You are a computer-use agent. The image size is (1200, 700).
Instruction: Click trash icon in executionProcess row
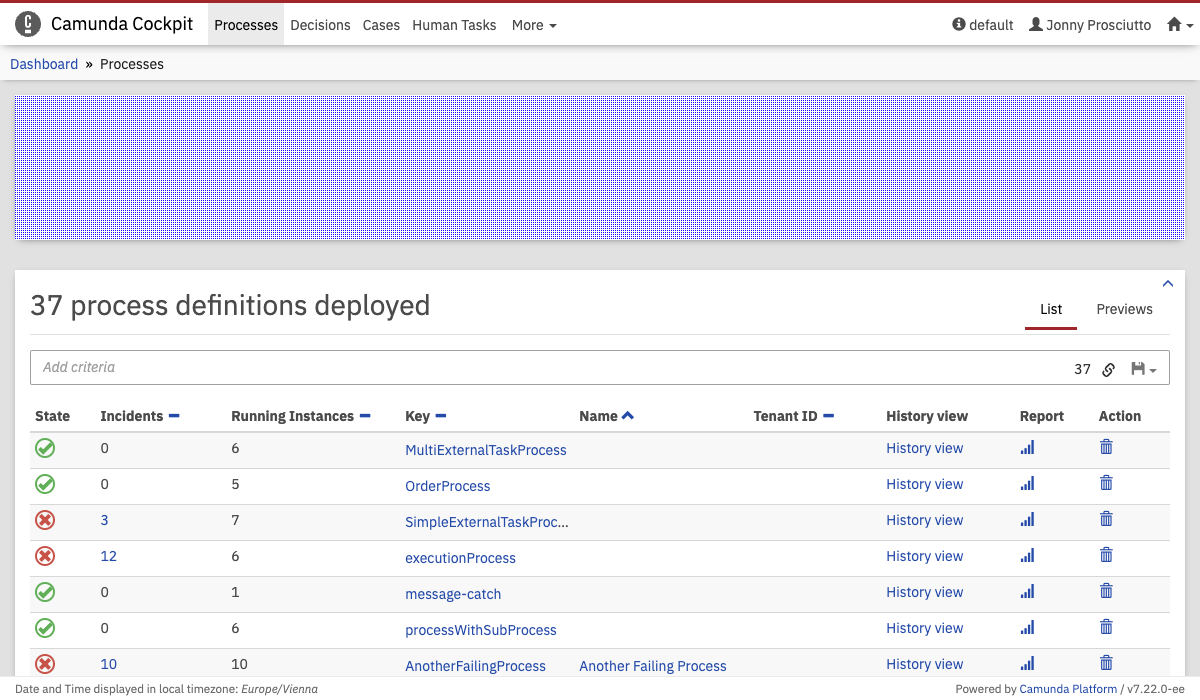pos(1106,556)
